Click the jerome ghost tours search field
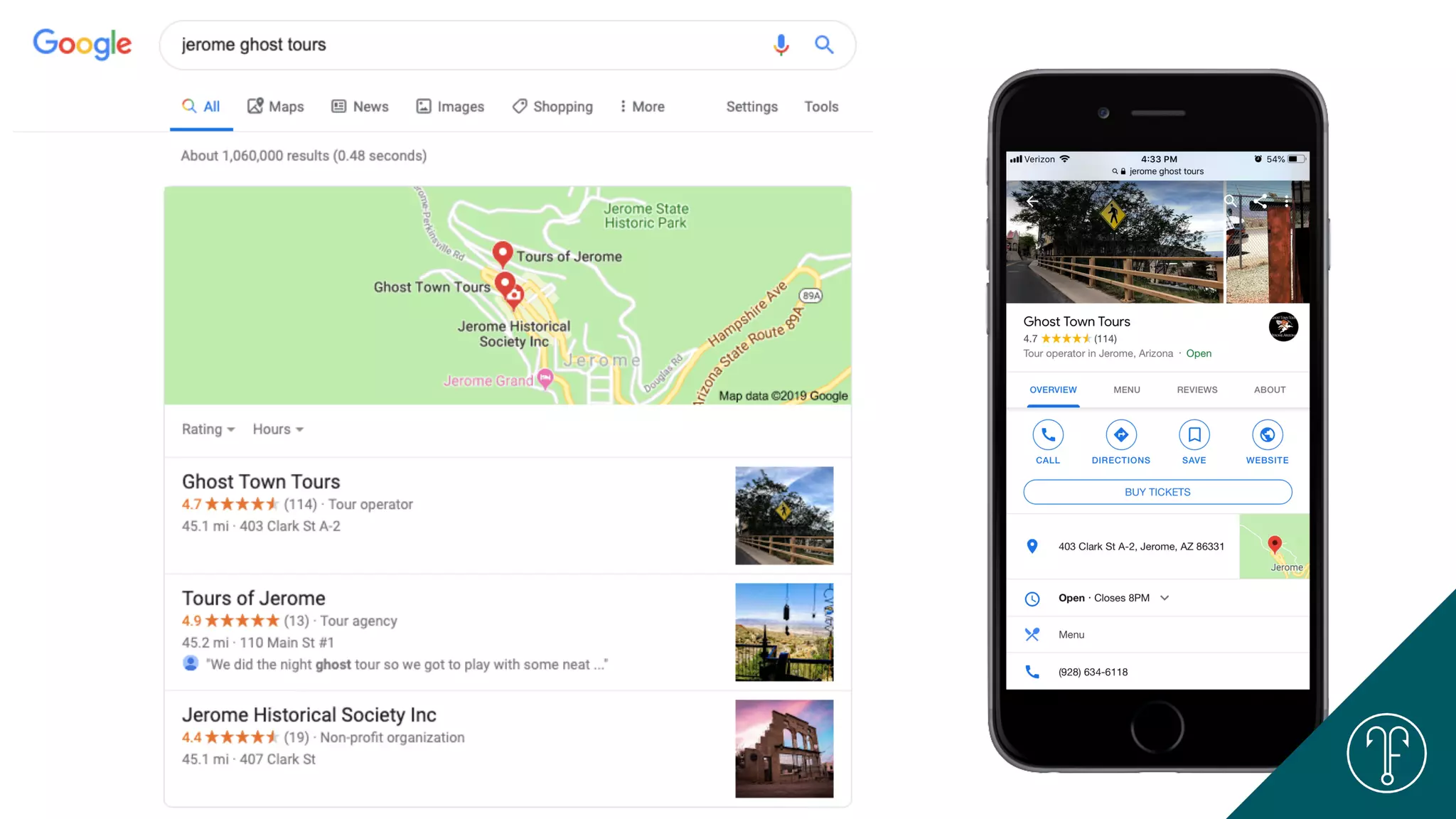 click(x=469, y=45)
